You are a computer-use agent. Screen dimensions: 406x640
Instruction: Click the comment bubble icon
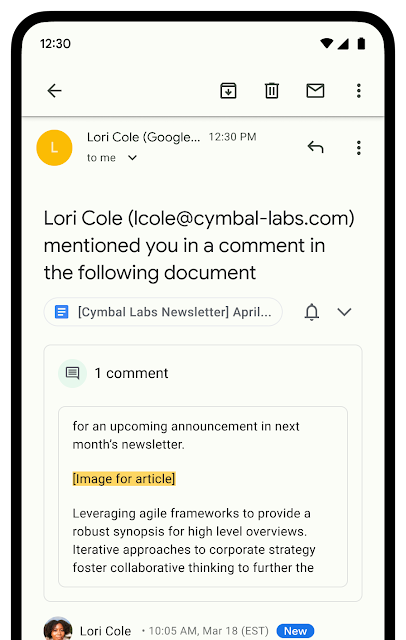click(73, 373)
